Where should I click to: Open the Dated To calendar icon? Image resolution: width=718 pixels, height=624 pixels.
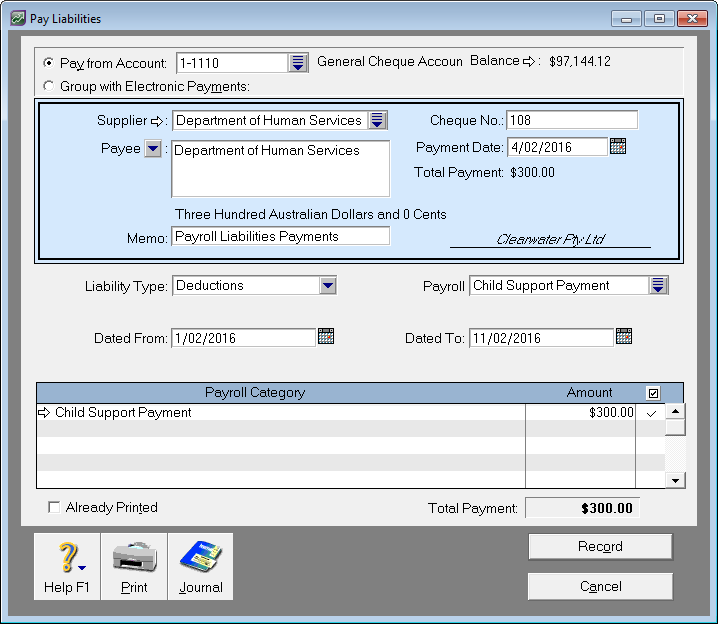[624, 337]
